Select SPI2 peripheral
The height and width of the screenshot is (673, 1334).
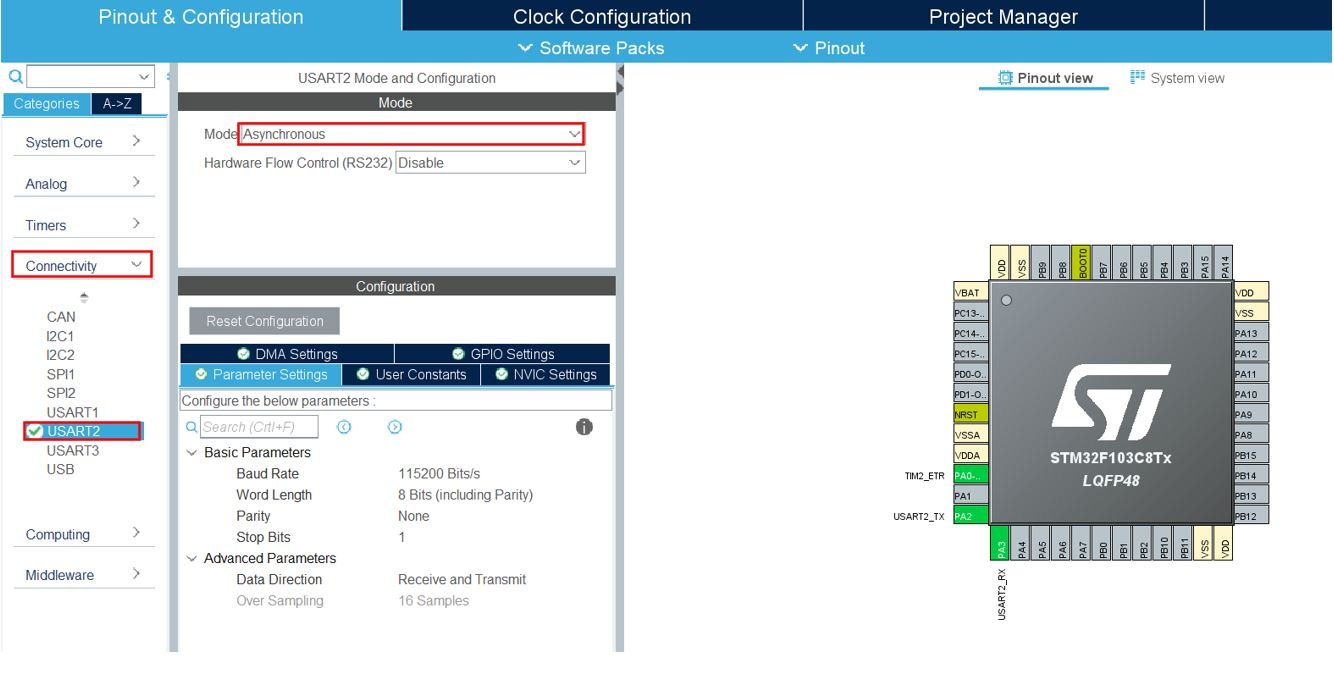(x=61, y=393)
